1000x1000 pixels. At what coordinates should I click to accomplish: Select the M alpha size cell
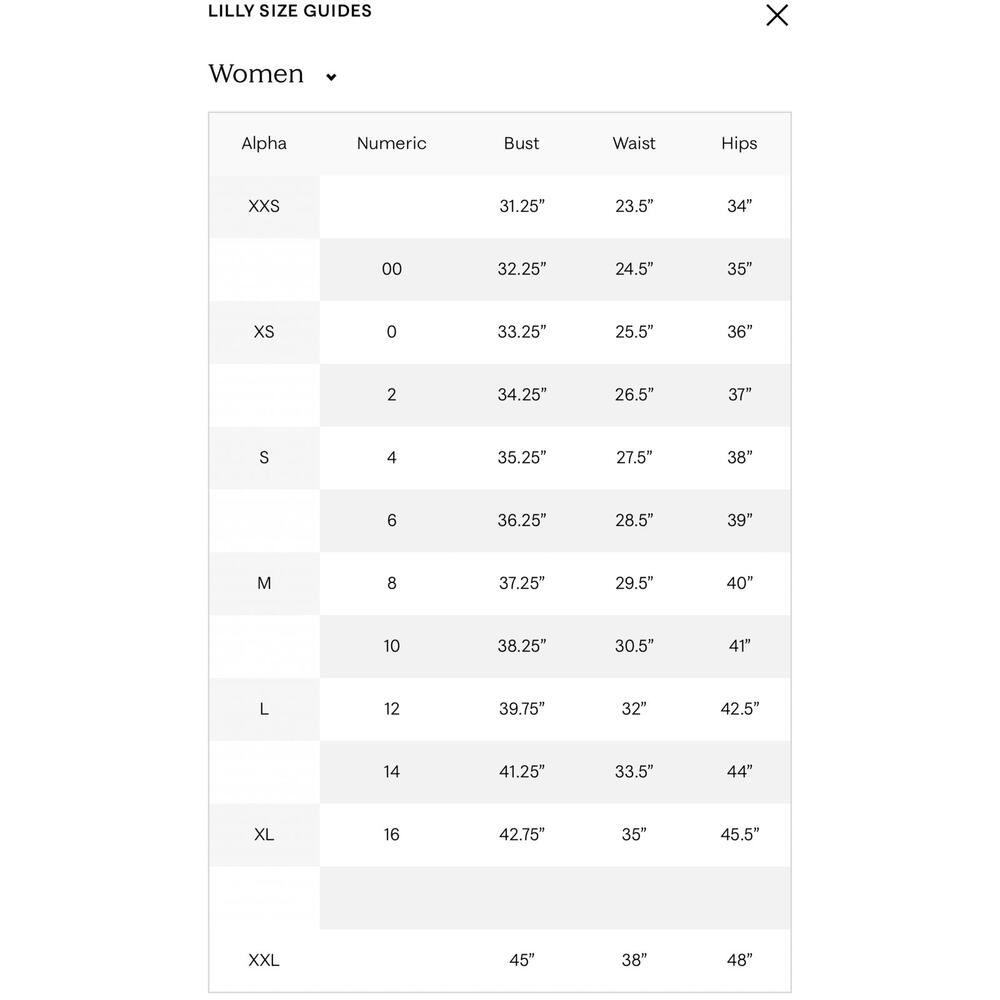click(264, 583)
